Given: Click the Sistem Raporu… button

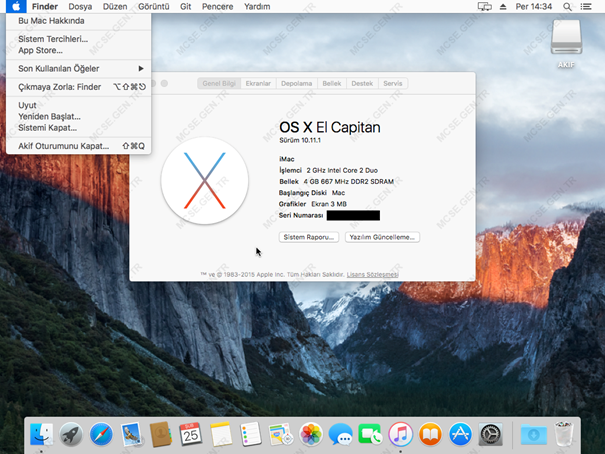Looking at the screenshot, I should tap(309, 237).
